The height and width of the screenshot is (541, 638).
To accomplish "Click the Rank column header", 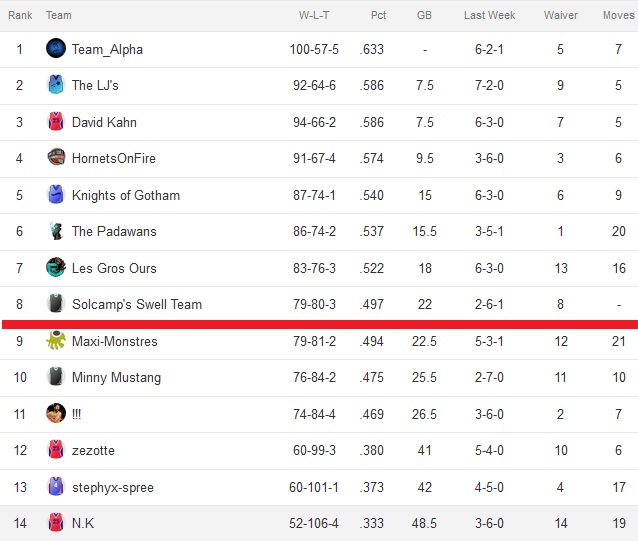I will pos(20,15).
